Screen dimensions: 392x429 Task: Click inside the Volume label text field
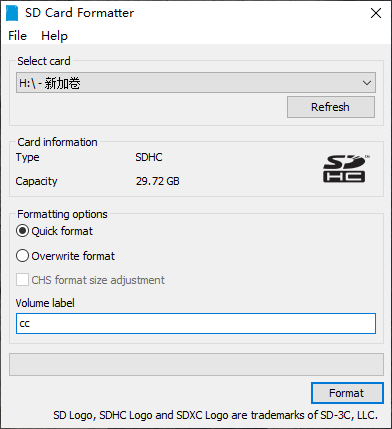[x=196, y=323]
